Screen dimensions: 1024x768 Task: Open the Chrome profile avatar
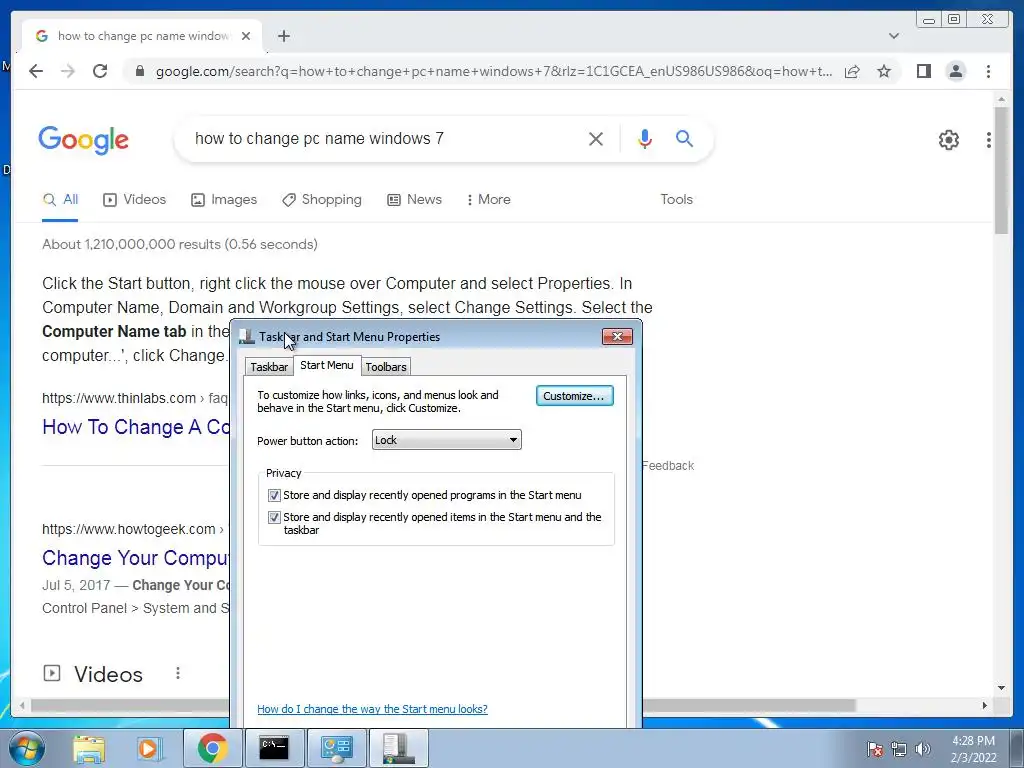click(x=955, y=71)
